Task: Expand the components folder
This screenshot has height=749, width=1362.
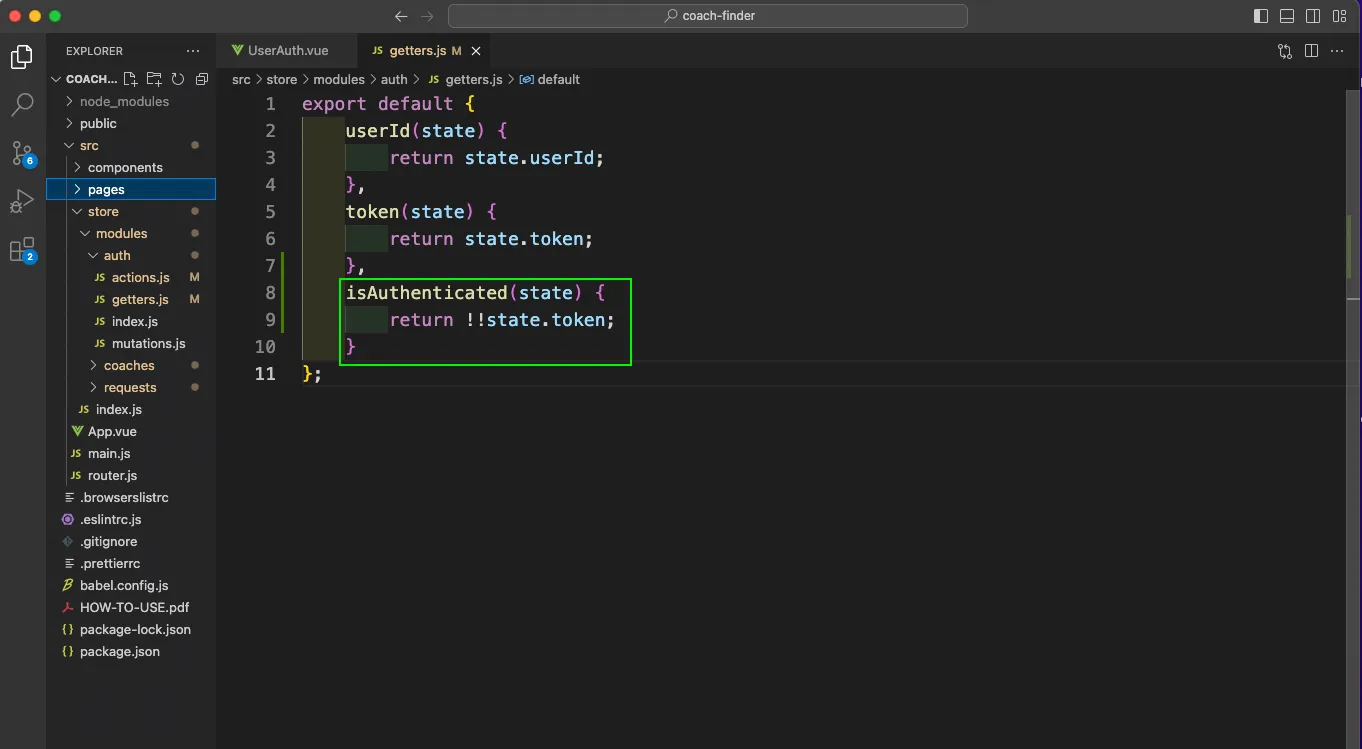Action: click(x=131, y=167)
